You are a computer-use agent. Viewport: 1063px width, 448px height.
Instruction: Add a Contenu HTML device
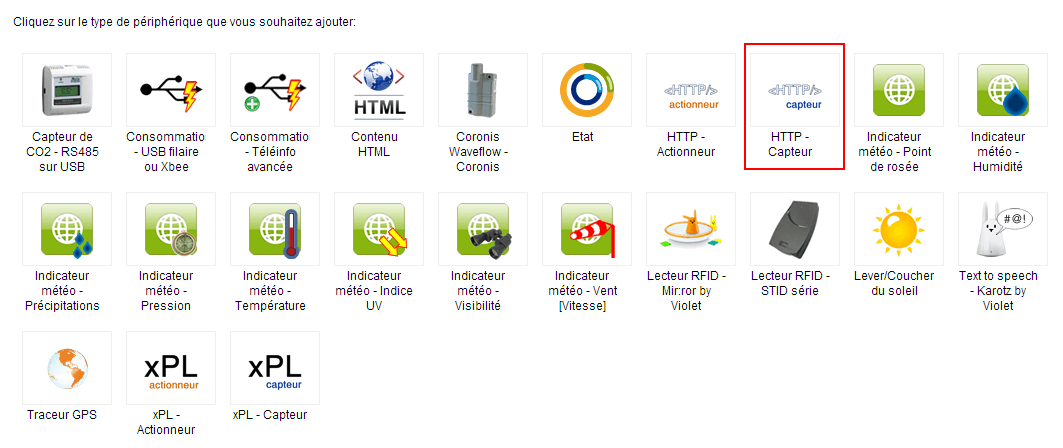pos(379,90)
